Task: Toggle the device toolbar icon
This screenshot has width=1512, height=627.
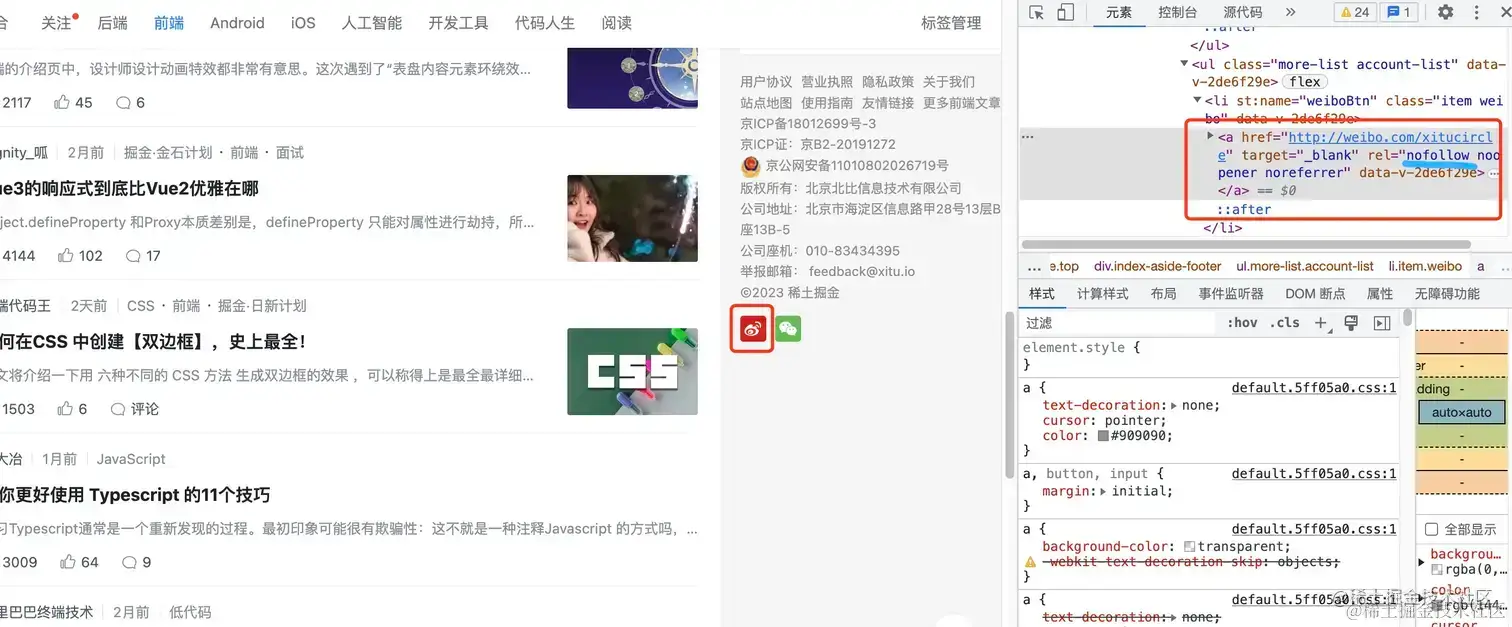Action: (1066, 12)
